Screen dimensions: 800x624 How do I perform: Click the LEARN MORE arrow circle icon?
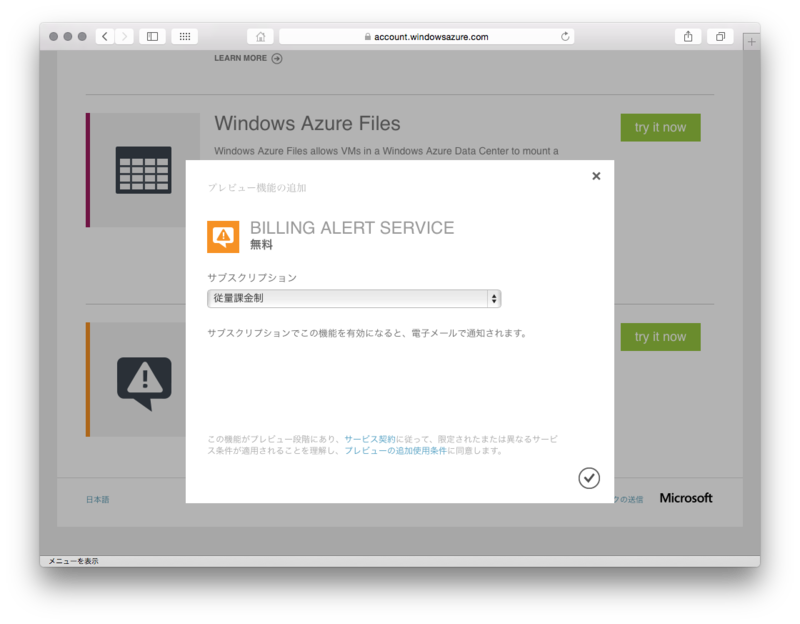(277, 59)
